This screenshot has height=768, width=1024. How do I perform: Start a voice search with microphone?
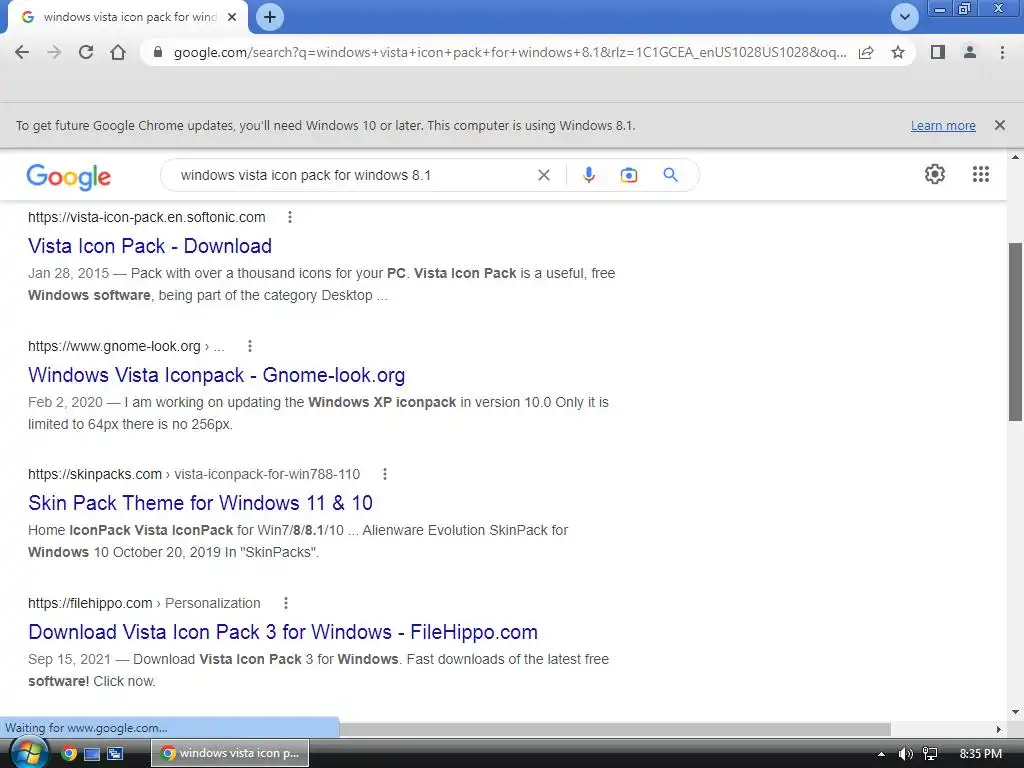[x=588, y=175]
